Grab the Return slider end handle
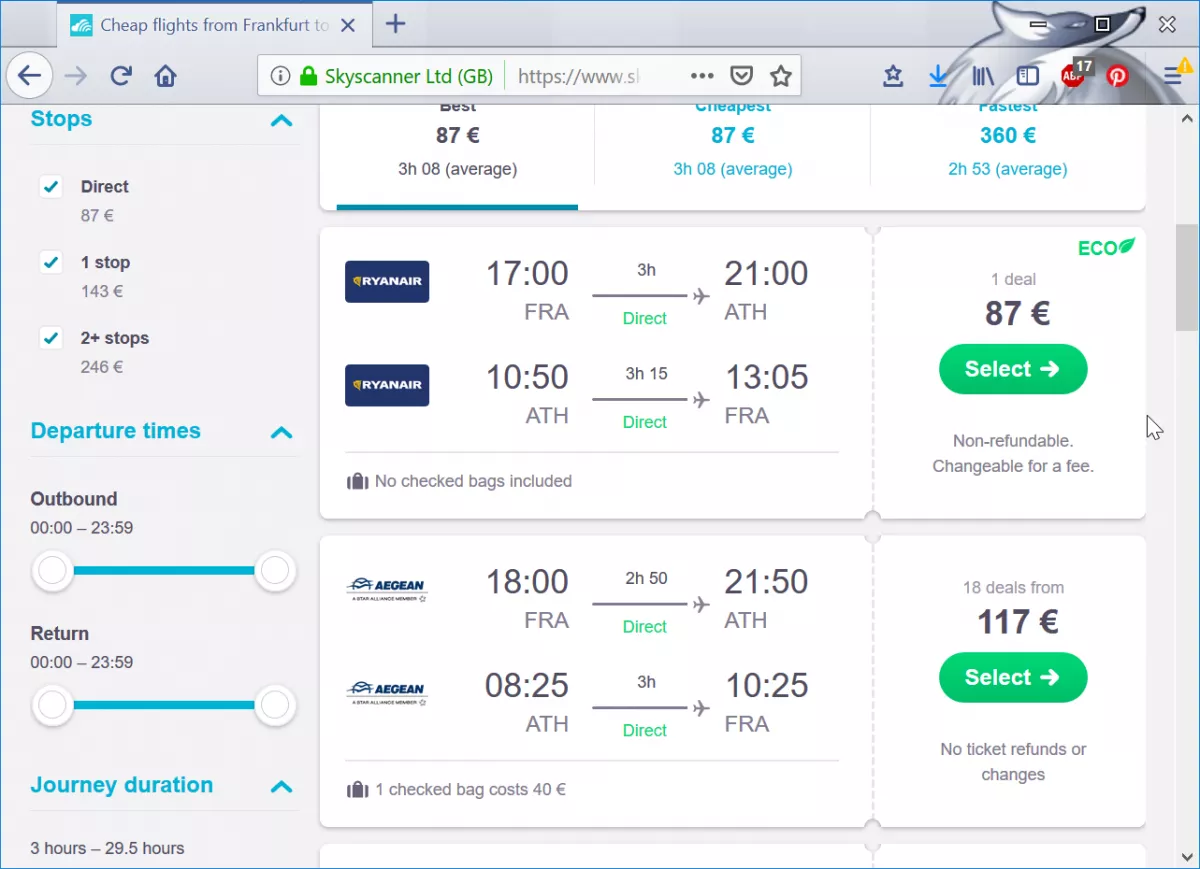This screenshot has height=869, width=1200. pos(274,706)
